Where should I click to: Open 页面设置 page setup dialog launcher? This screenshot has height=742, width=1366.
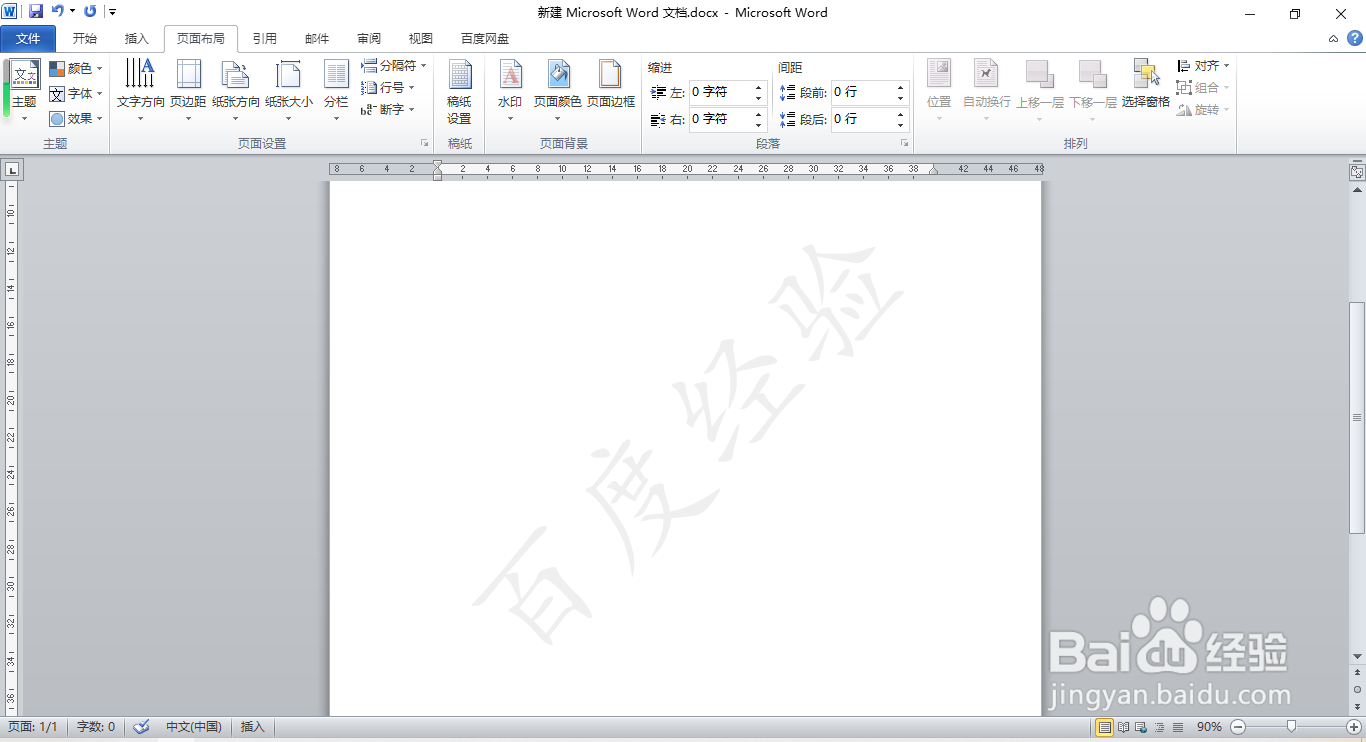425,144
